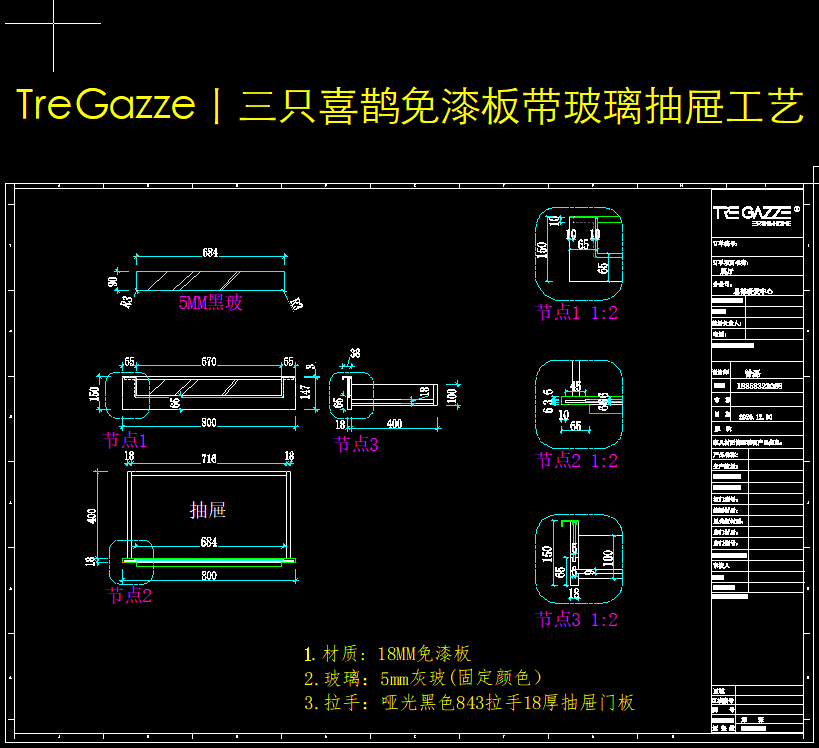The height and width of the screenshot is (748, 819).
Task: Select the 节点2 label under the drawer plan
Action: [129, 595]
